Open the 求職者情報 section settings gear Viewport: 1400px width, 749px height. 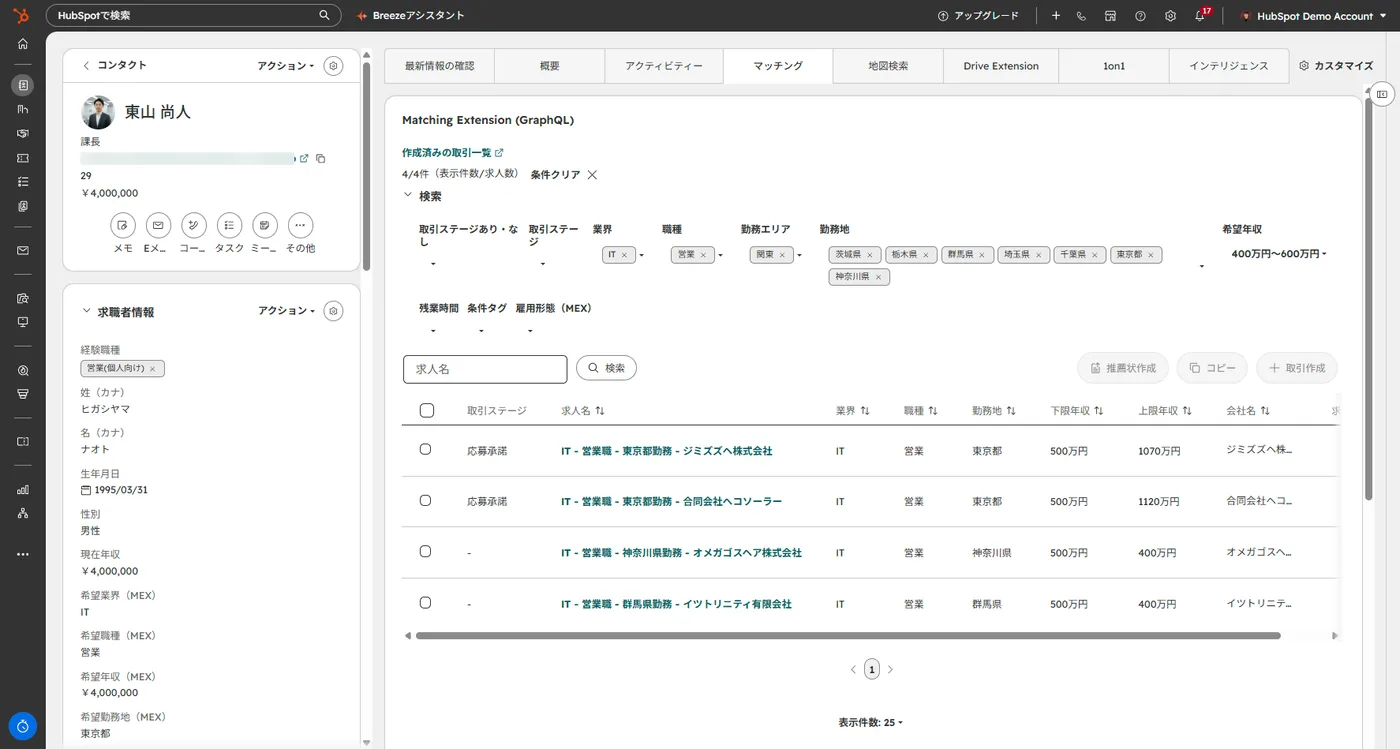click(x=334, y=311)
